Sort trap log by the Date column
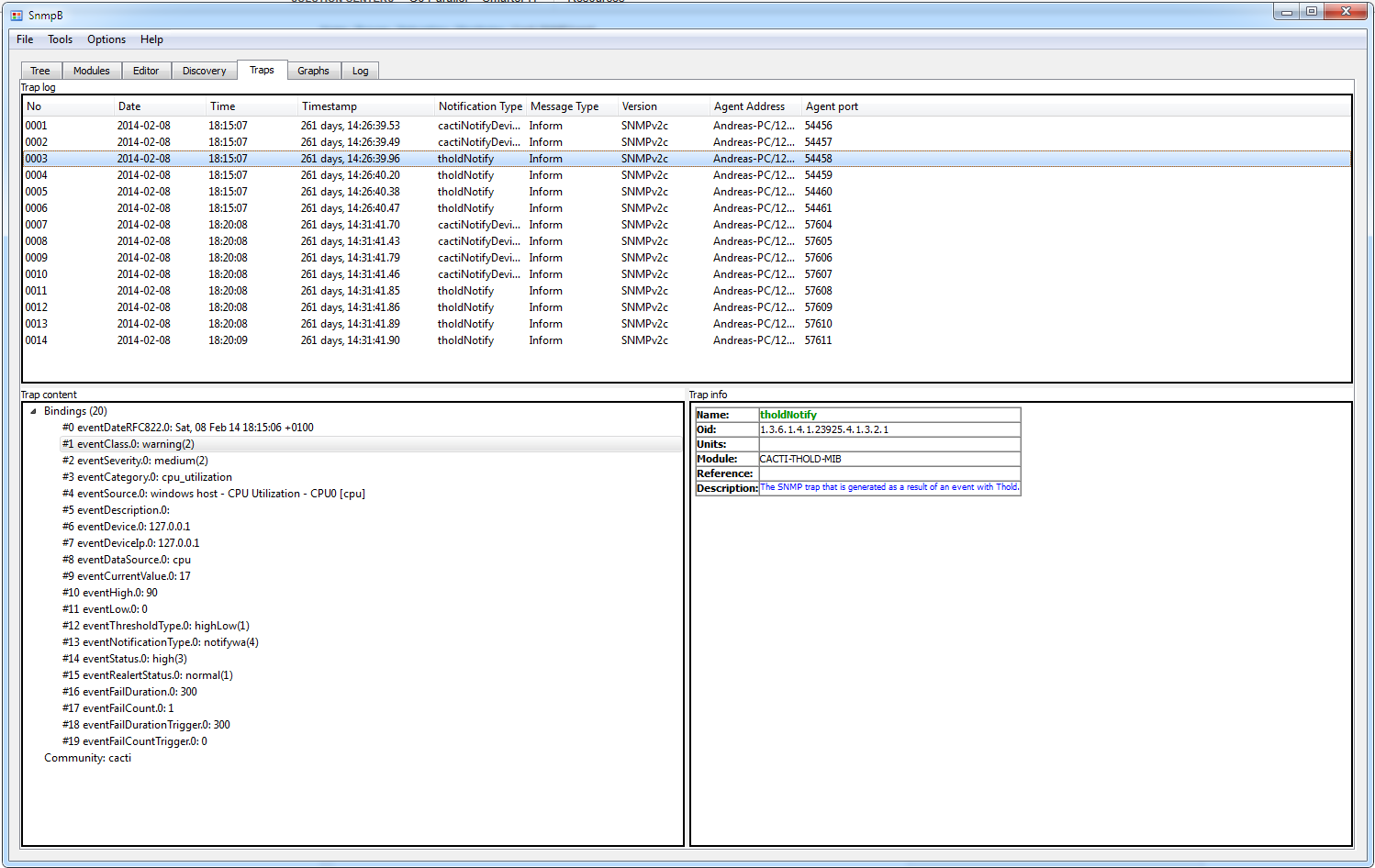 pyautogui.click(x=129, y=106)
